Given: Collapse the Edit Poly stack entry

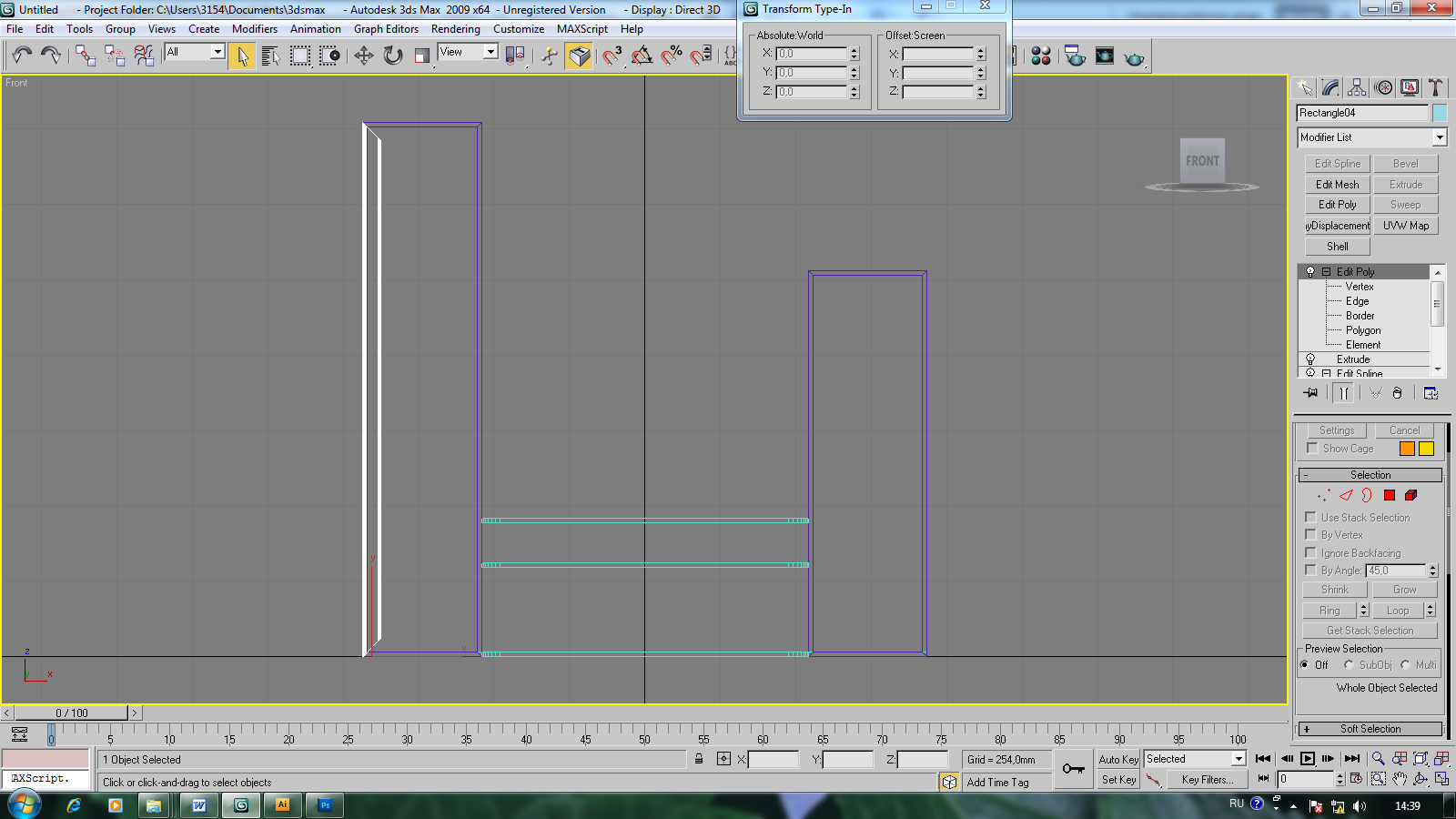Looking at the screenshot, I should click(x=1327, y=272).
